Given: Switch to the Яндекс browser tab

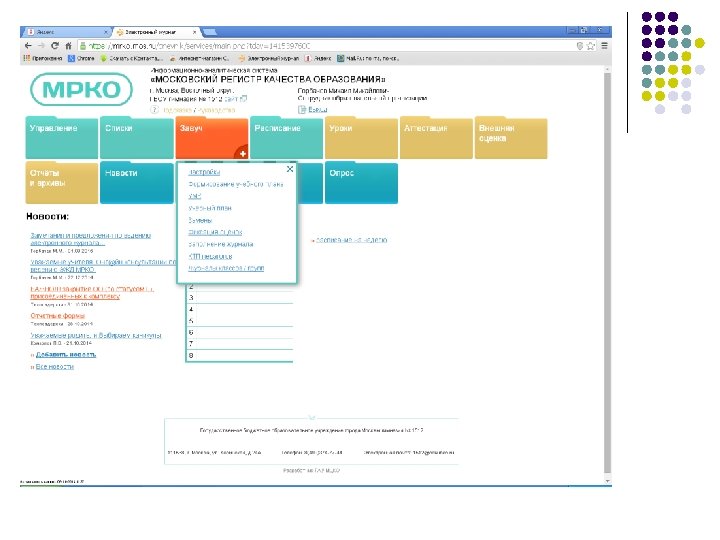Looking at the screenshot, I should point(66,32).
